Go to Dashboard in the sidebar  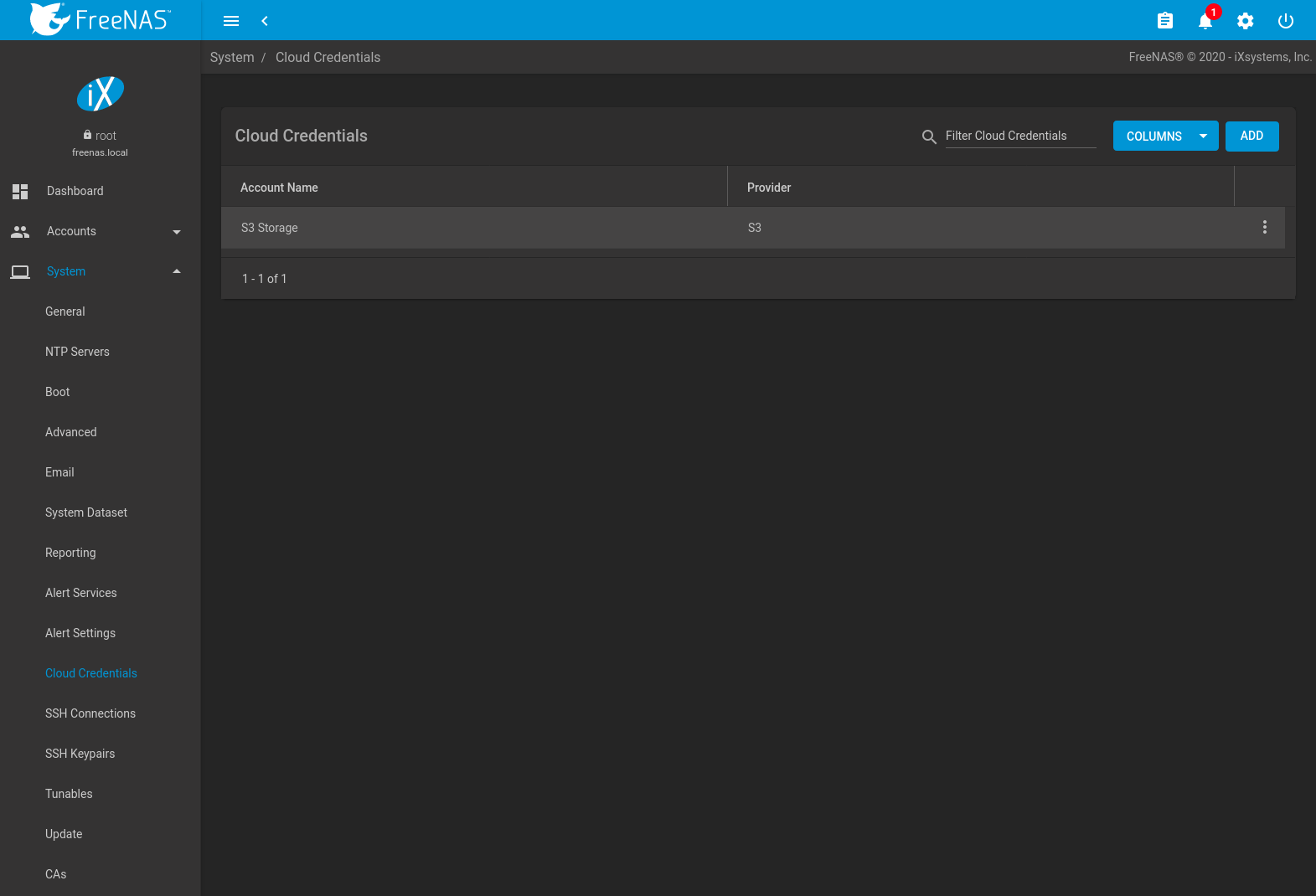click(x=75, y=191)
